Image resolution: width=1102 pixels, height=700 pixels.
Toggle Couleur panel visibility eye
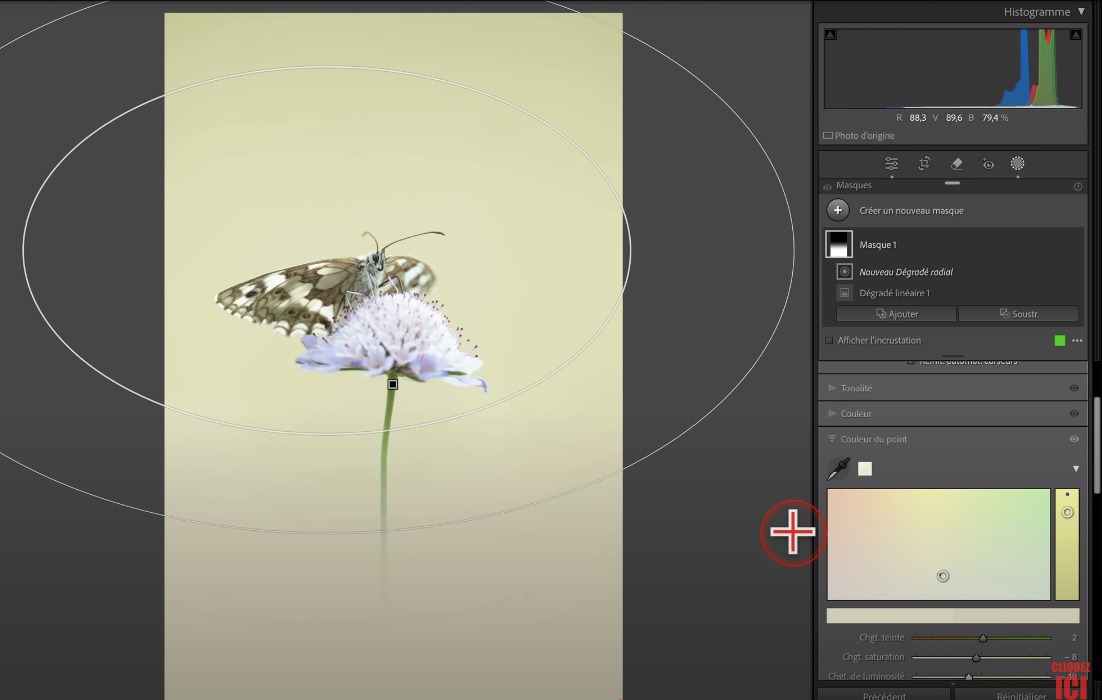[1074, 414]
